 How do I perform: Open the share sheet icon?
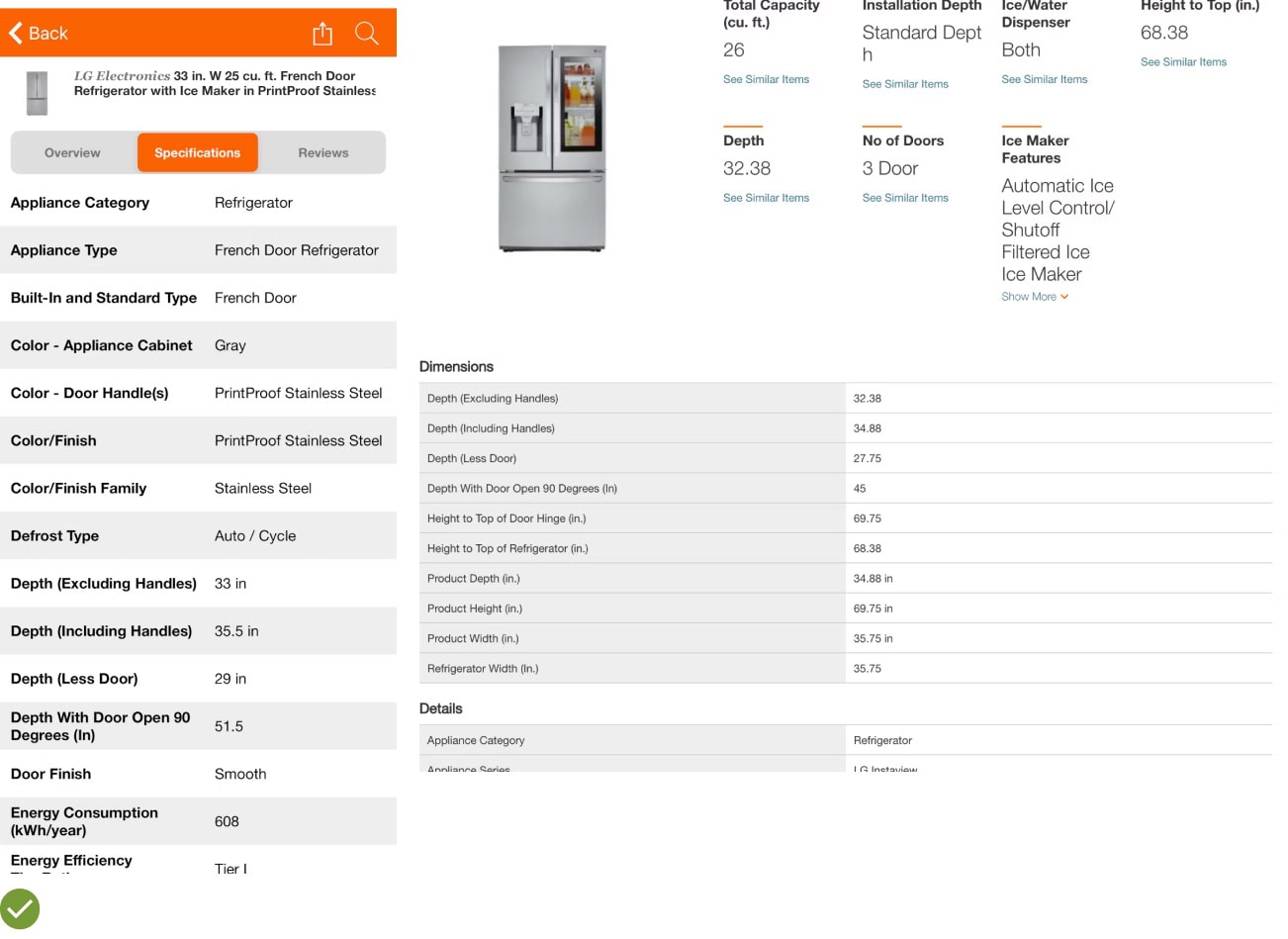(x=322, y=34)
